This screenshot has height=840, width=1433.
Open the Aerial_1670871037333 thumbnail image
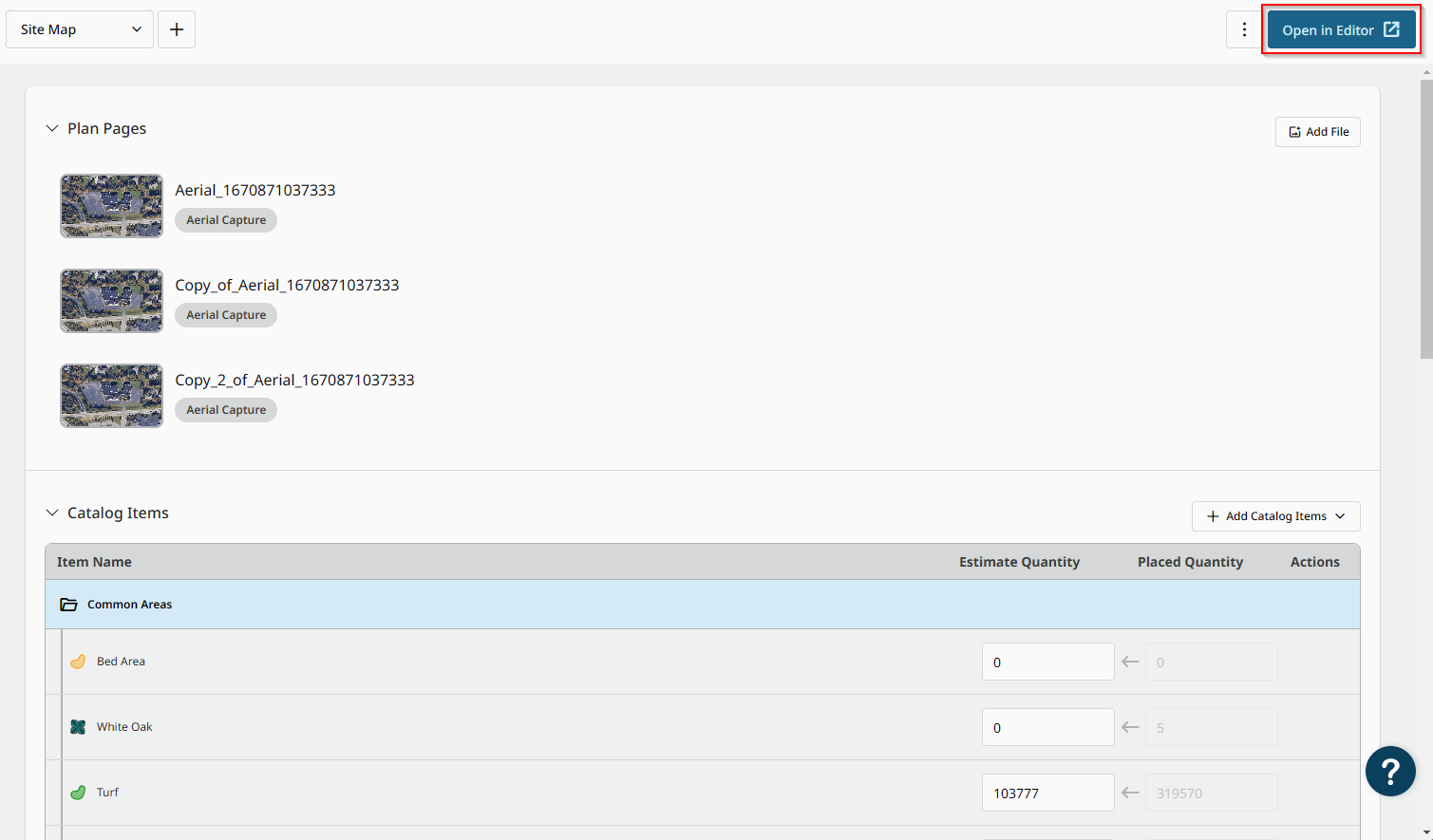111,206
